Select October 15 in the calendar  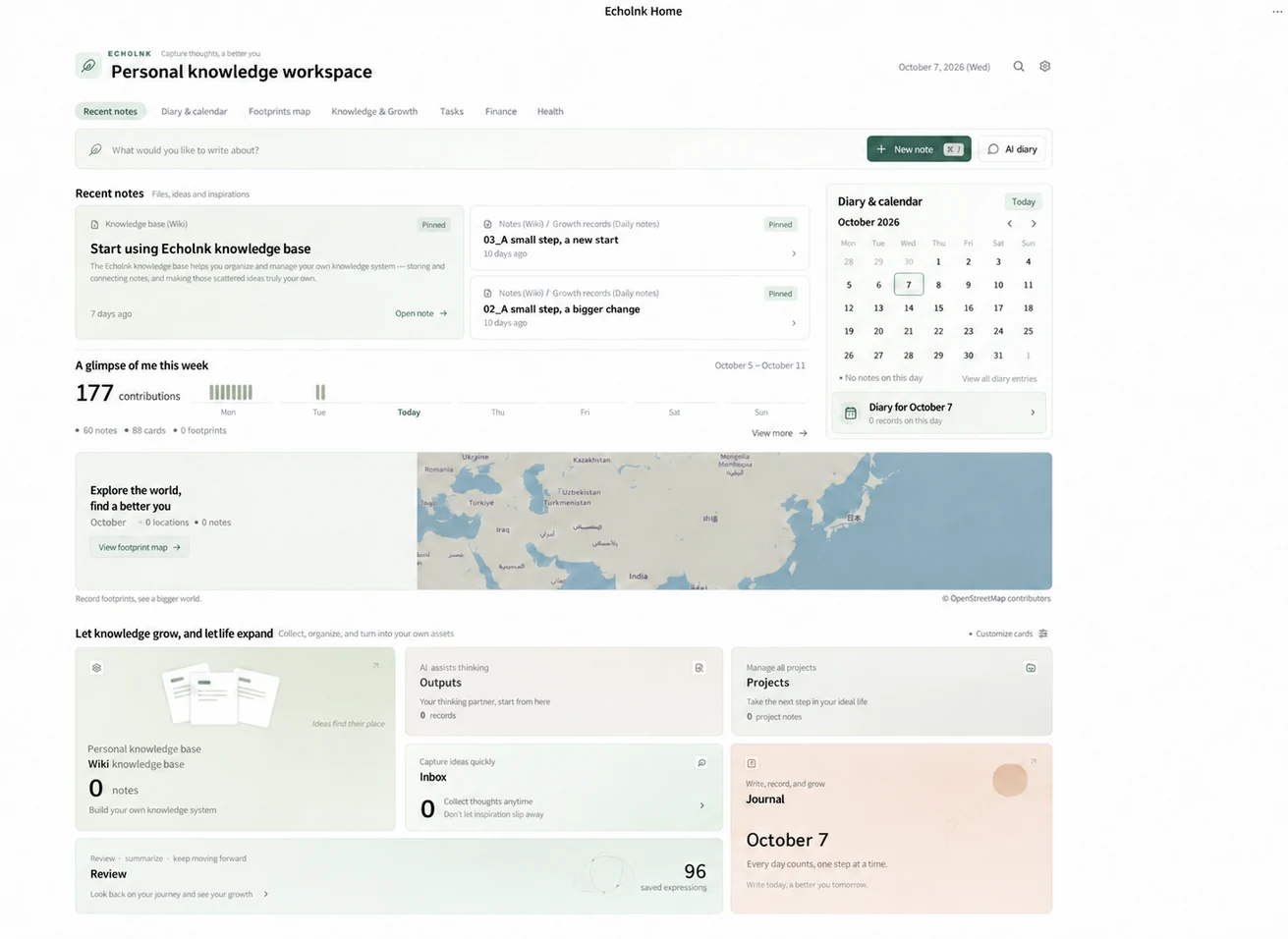938,308
